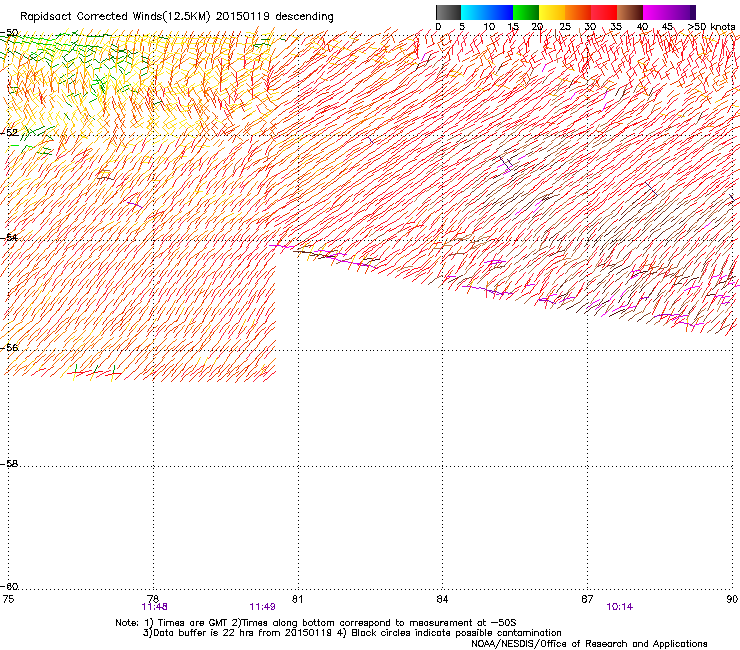
Task: Click the legend tick label 10
Action: click(489, 27)
